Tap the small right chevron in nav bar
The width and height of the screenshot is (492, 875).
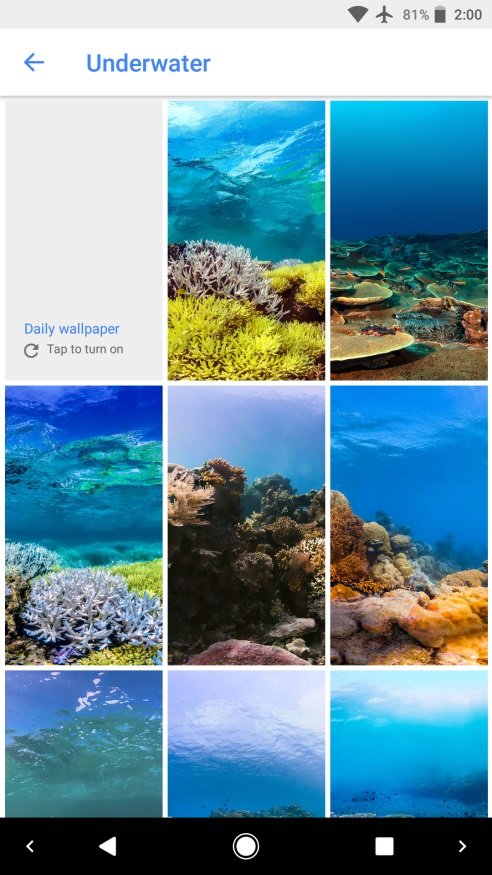(462, 847)
